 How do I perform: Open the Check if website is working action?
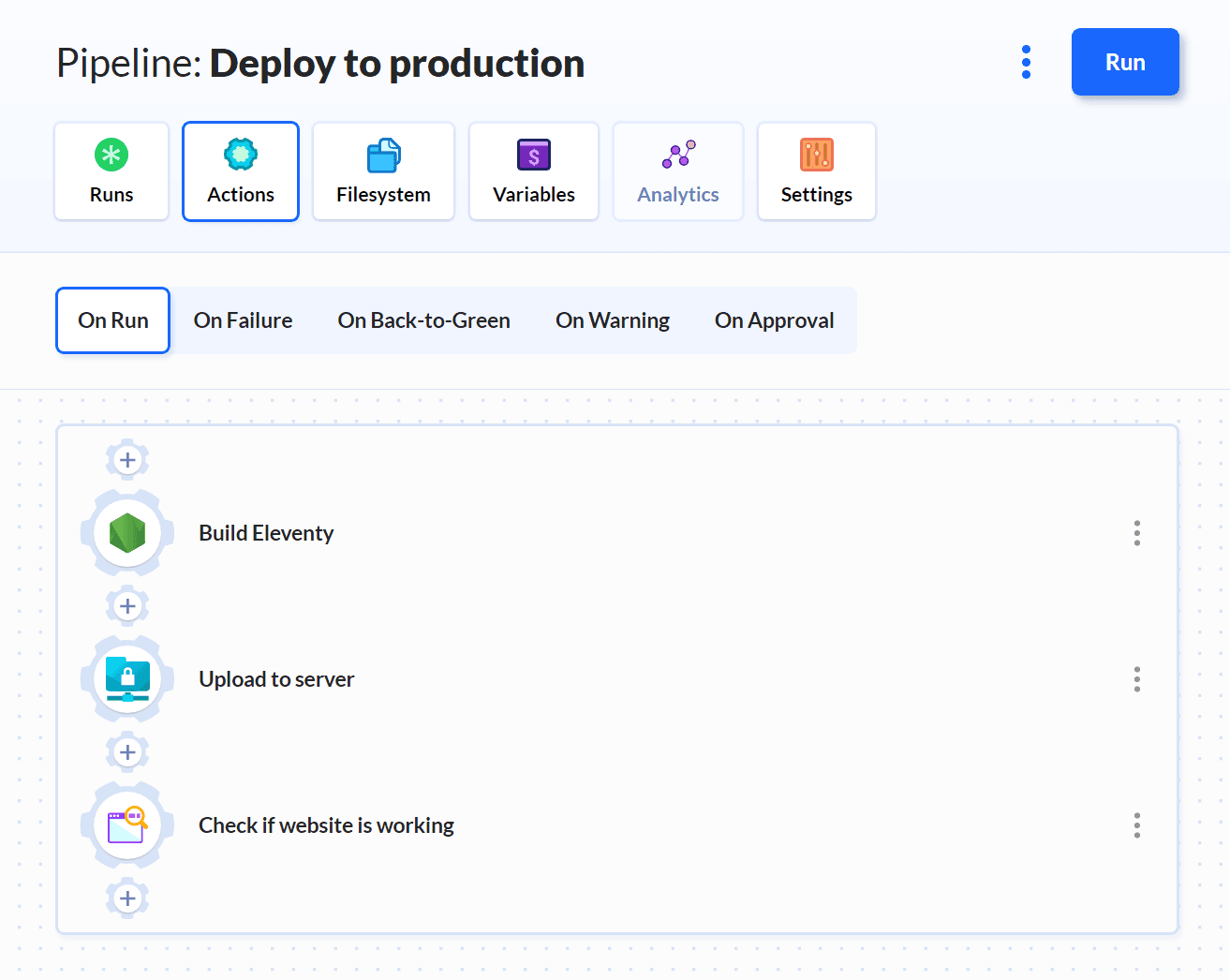click(326, 824)
